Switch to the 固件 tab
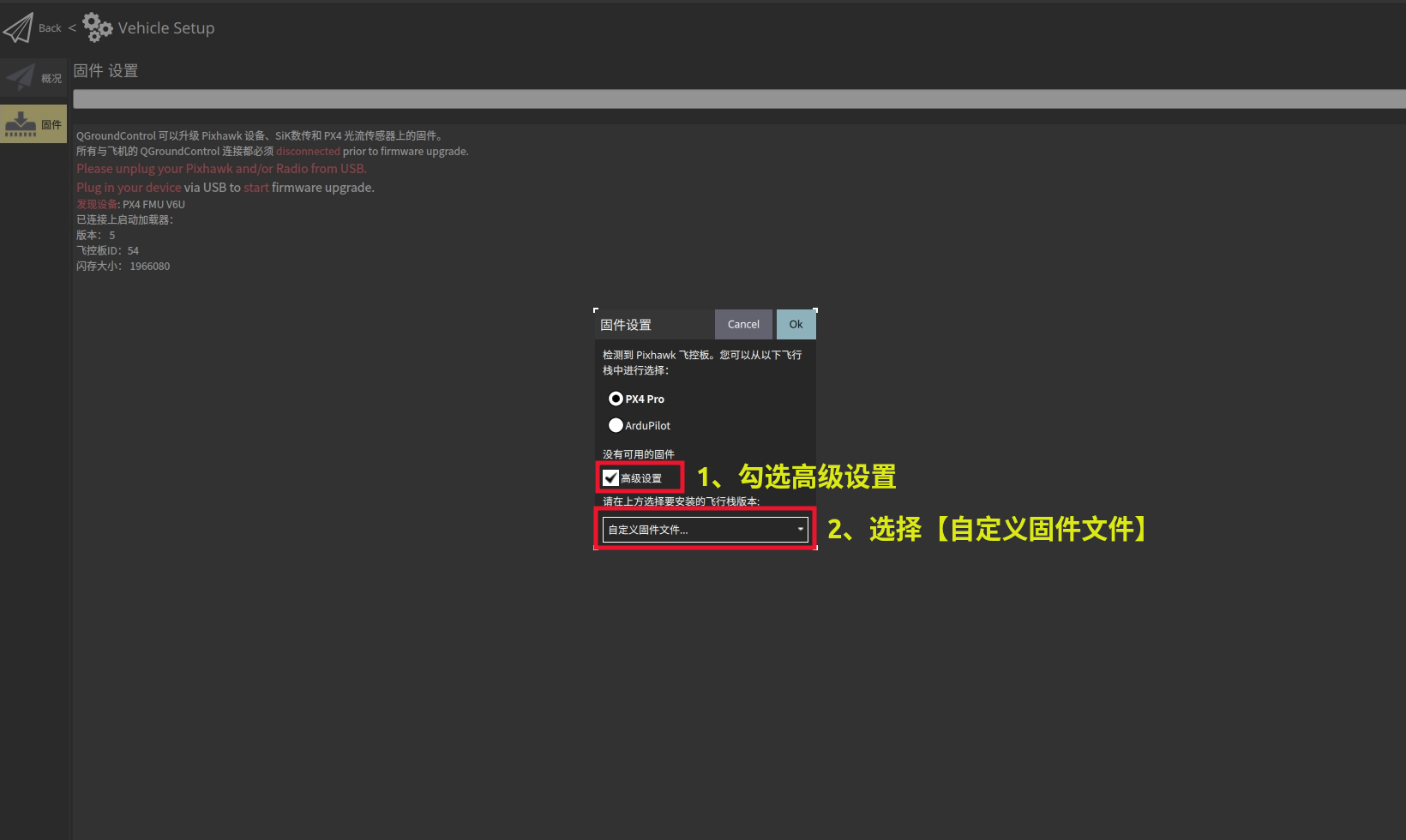This screenshot has height=840, width=1406. (x=34, y=123)
